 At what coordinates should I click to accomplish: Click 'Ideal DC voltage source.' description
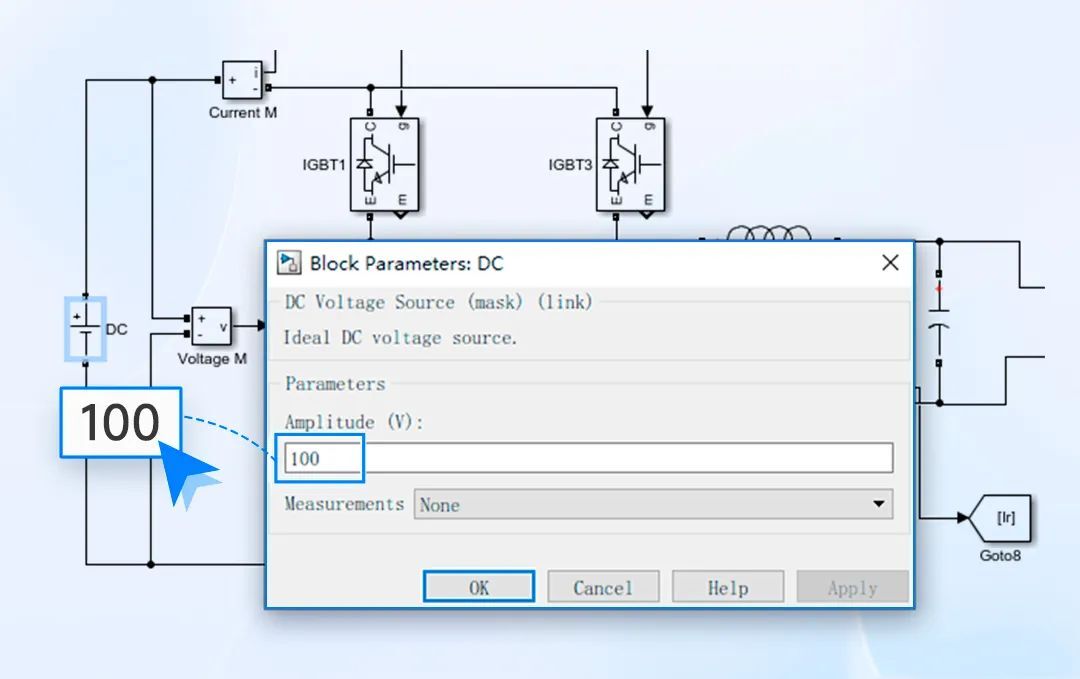tap(400, 337)
